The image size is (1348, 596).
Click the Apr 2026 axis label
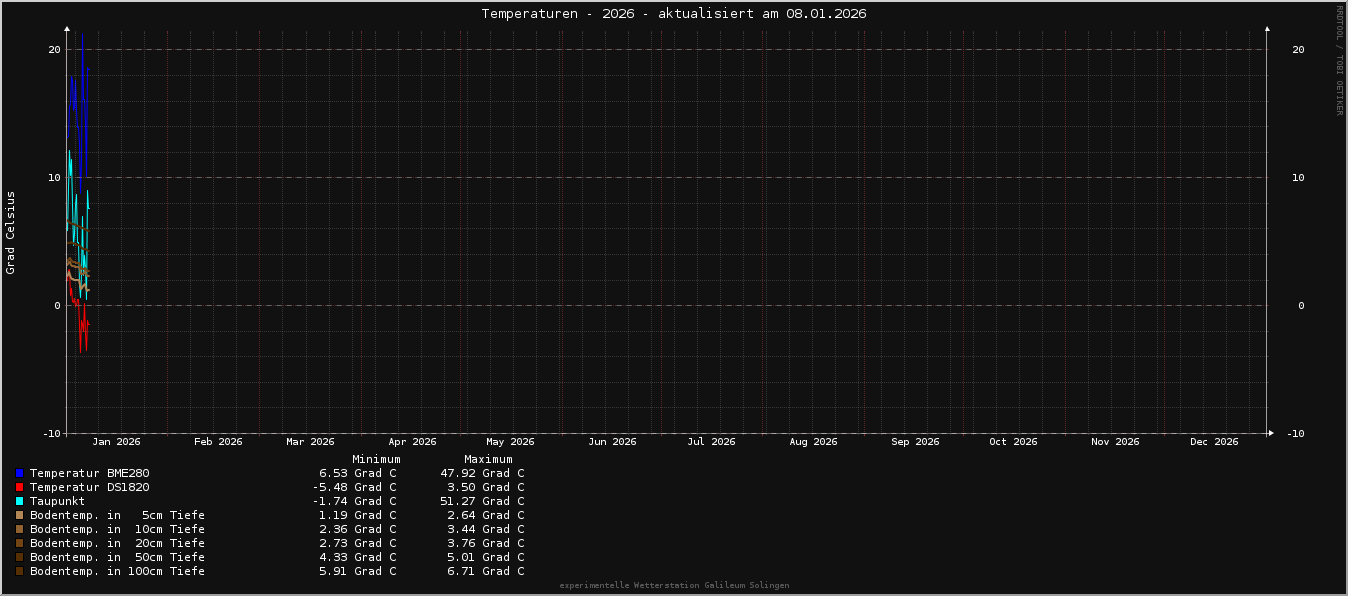[x=412, y=441]
